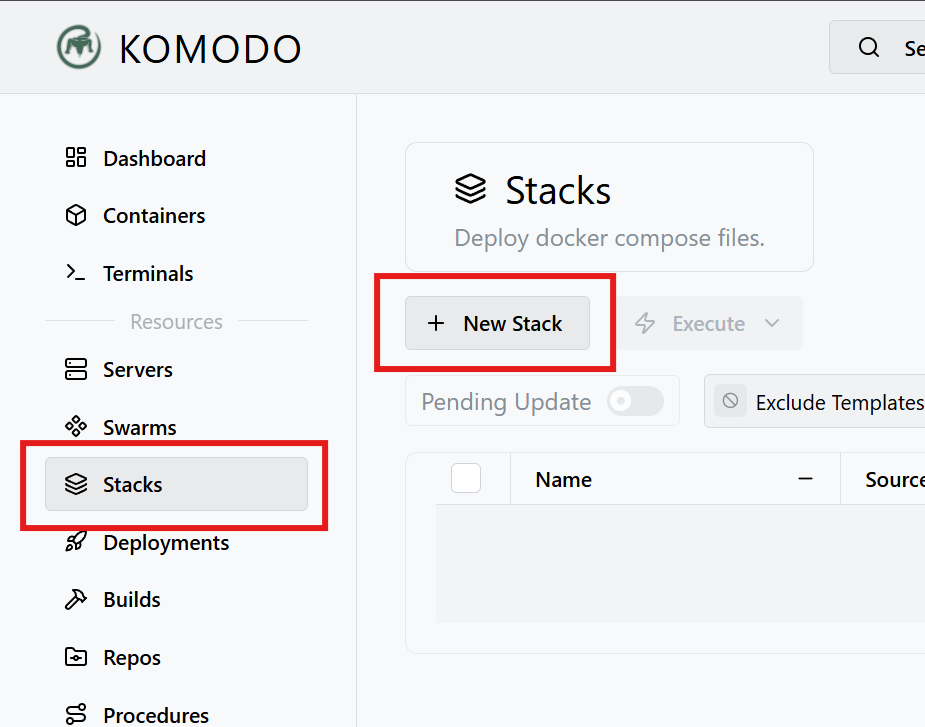Click the New Stack button
The image size is (925, 727).
point(497,323)
